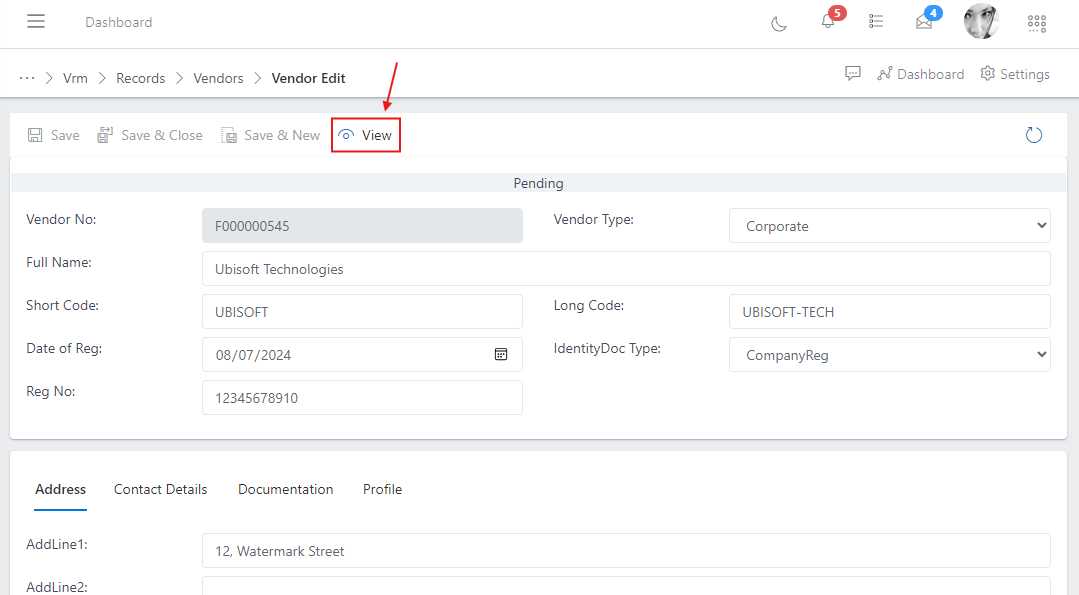This screenshot has height=595, width=1079.
Task: Open notifications via the bell icon
Action: click(x=828, y=22)
